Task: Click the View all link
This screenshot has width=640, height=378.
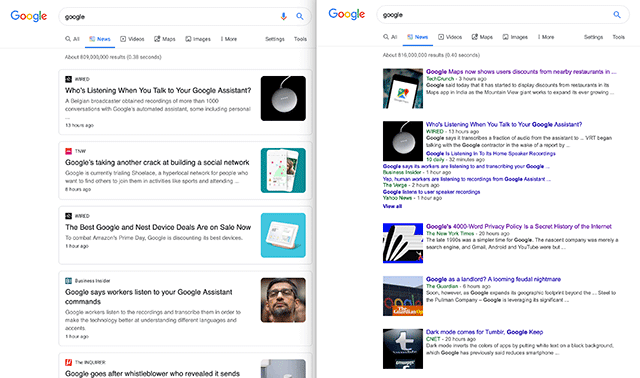Action: coord(392,206)
